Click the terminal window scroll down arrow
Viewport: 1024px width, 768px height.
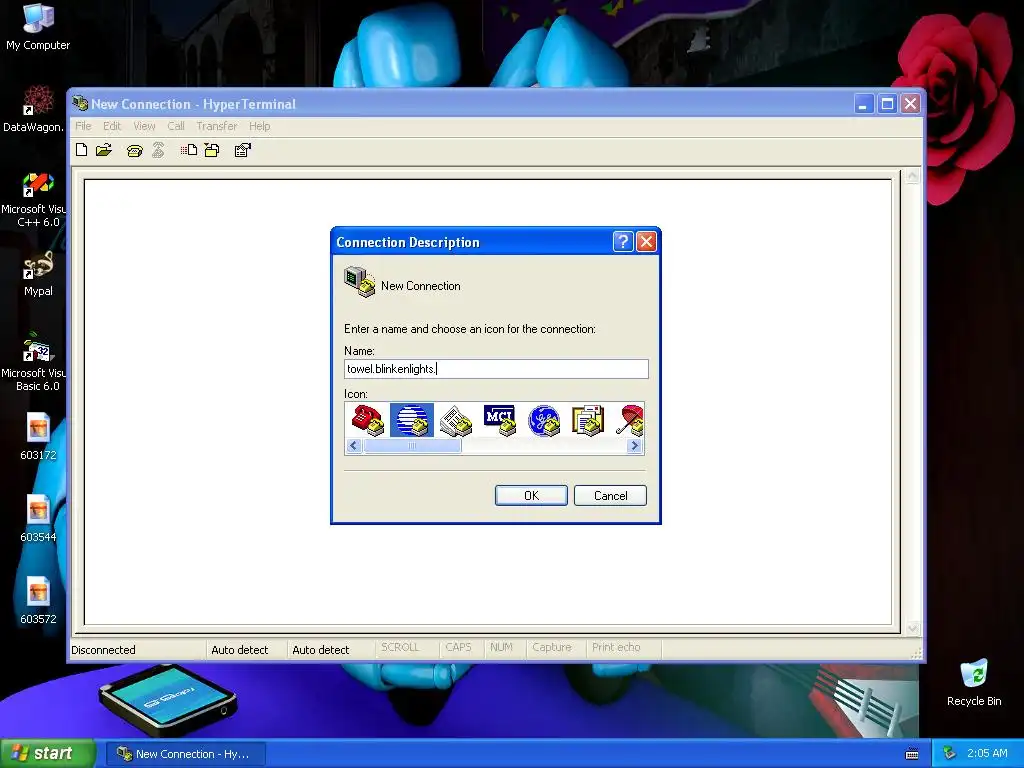click(x=912, y=628)
